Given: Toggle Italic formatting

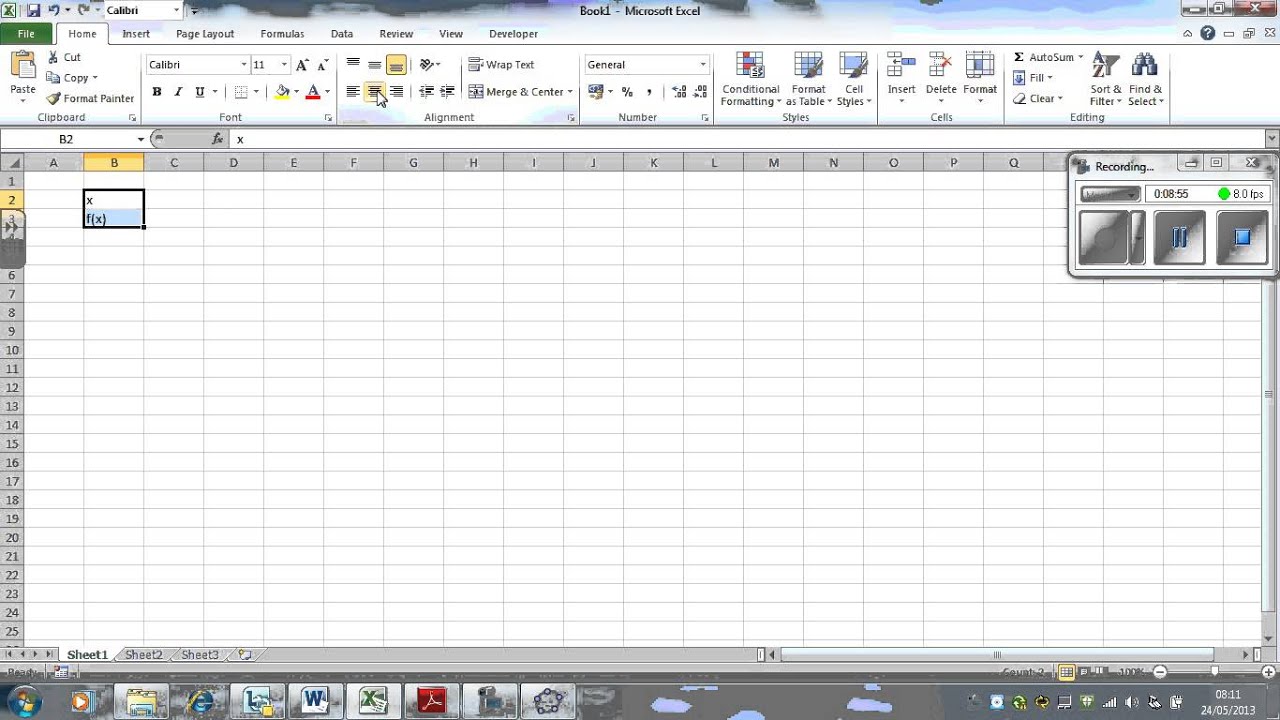Looking at the screenshot, I should pyautogui.click(x=178, y=92).
